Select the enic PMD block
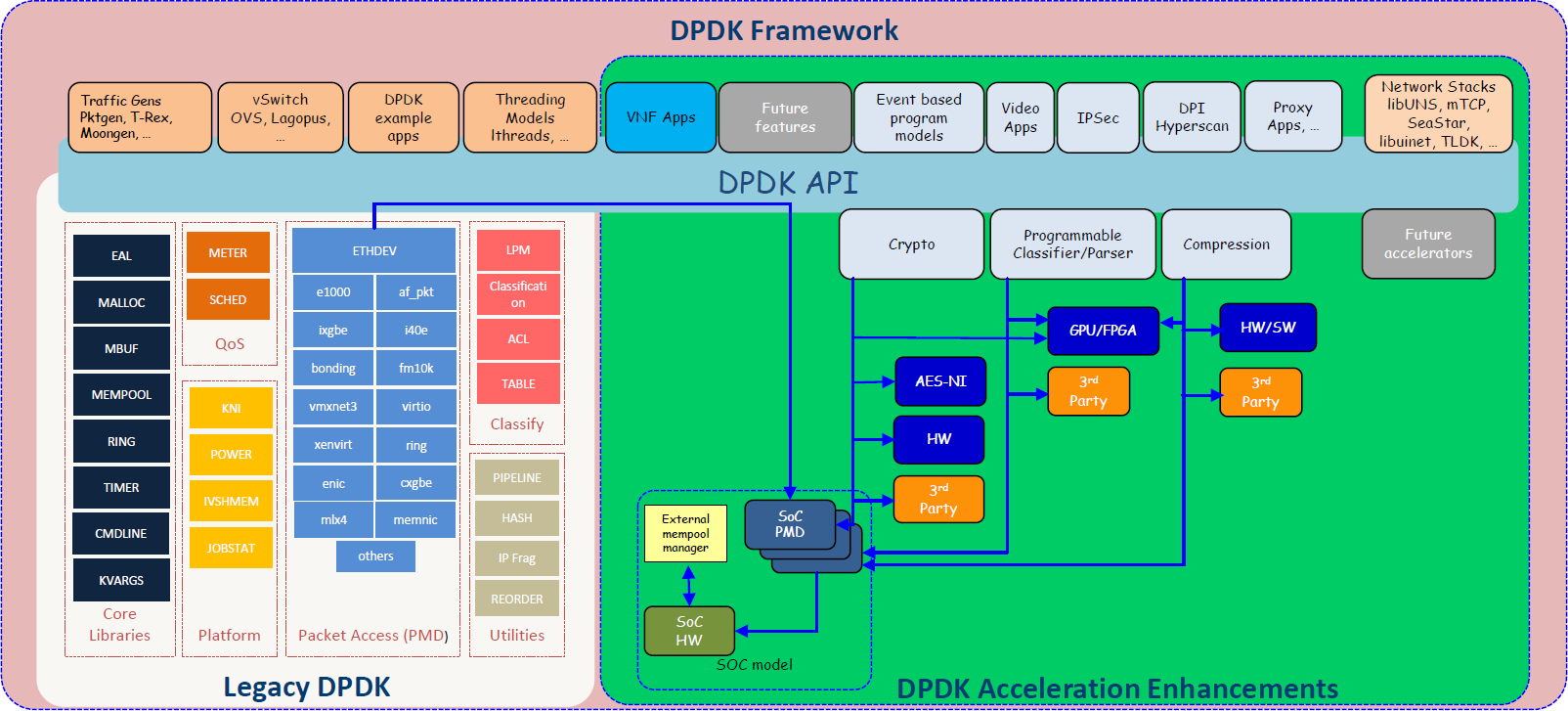Screen dimensions: 1568x711 click(x=333, y=483)
